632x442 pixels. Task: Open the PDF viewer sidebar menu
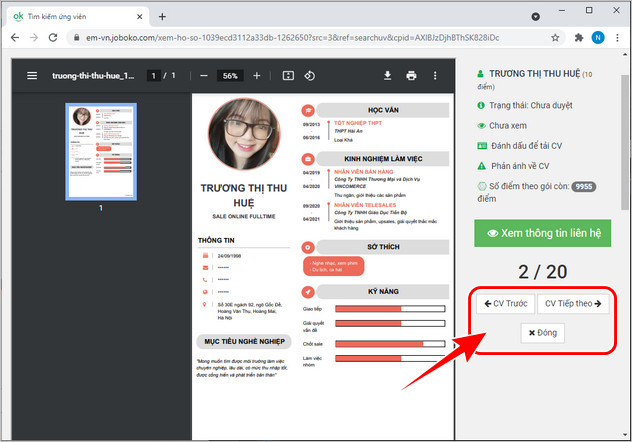pyautogui.click(x=33, y=76)
